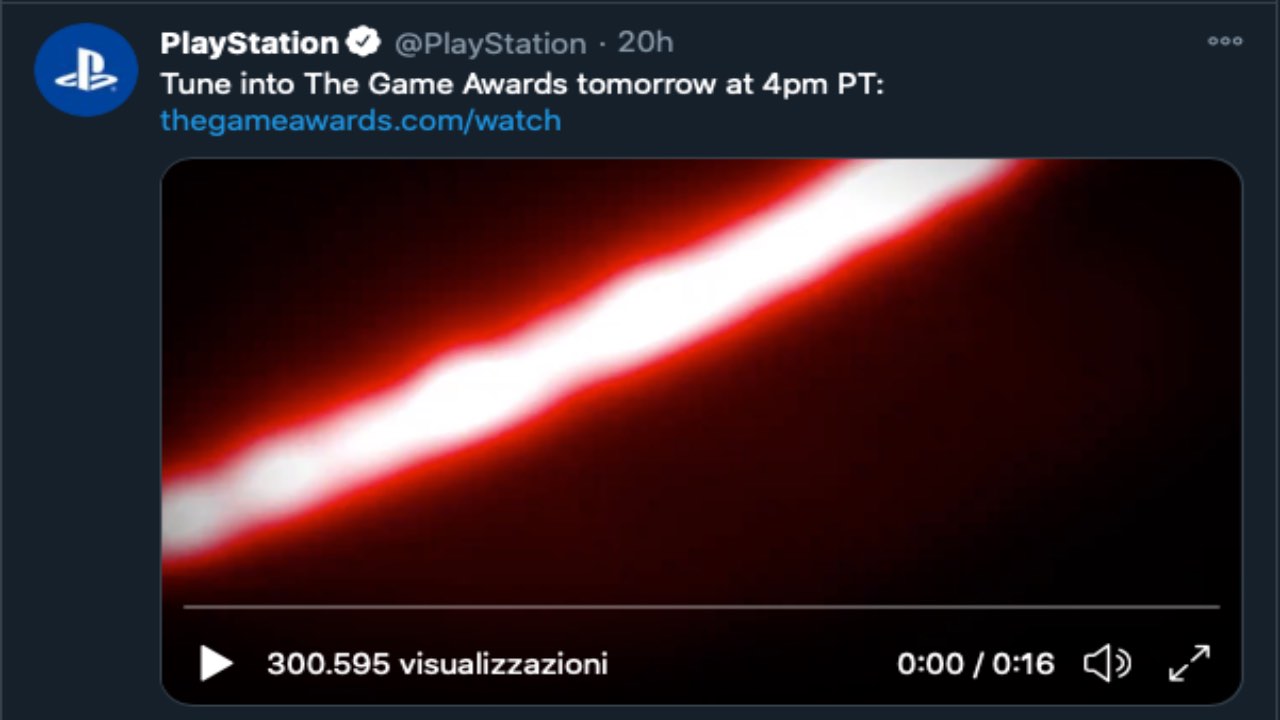Click the 20h tweet timestamp

click(x=645, y=43)
